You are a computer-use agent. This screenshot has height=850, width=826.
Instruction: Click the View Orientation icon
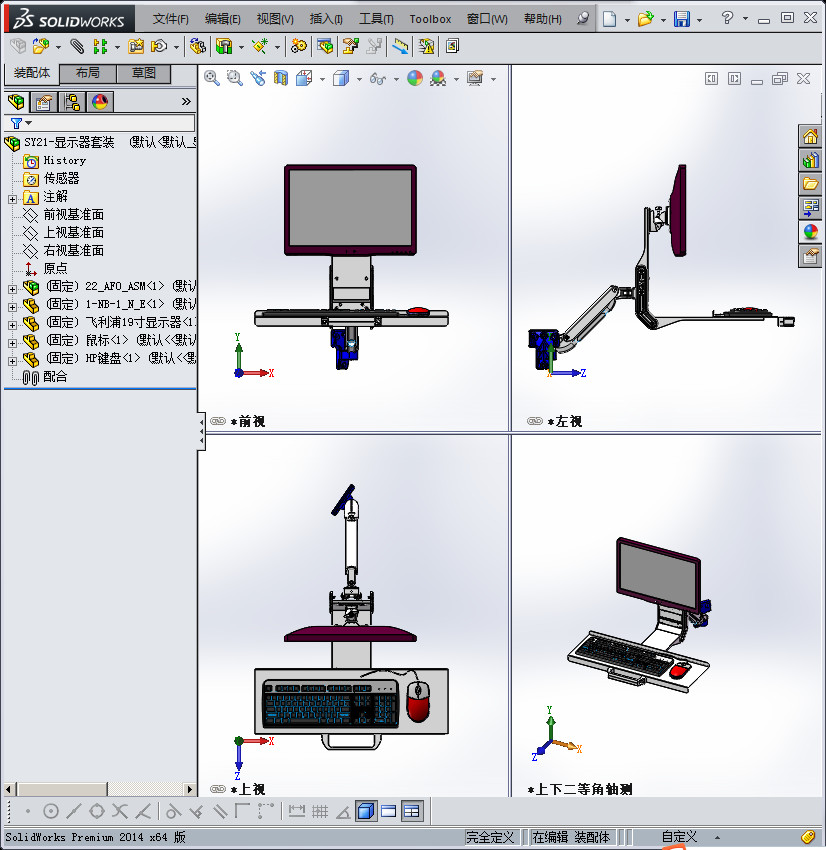[x=304, y=79]
